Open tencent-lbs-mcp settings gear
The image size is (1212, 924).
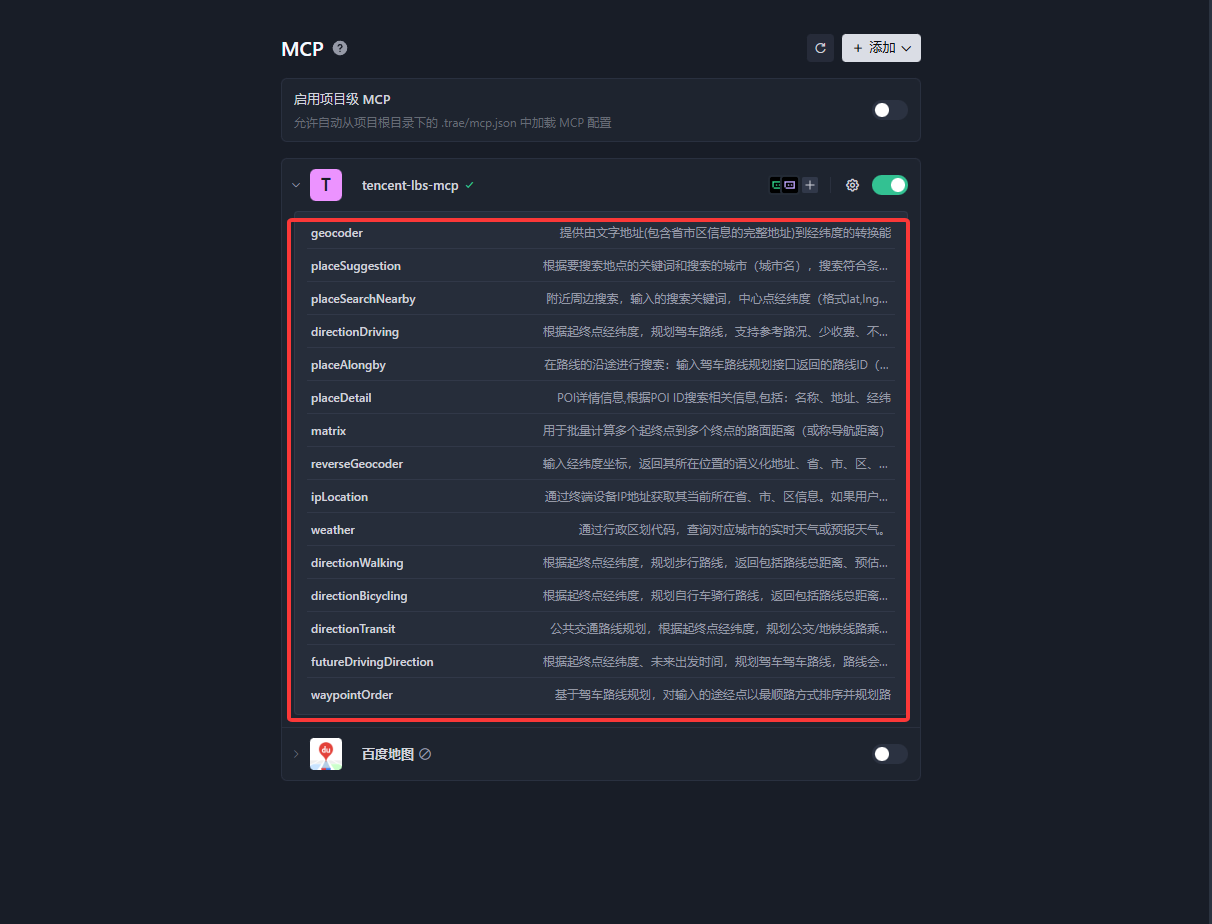point(852,185)
